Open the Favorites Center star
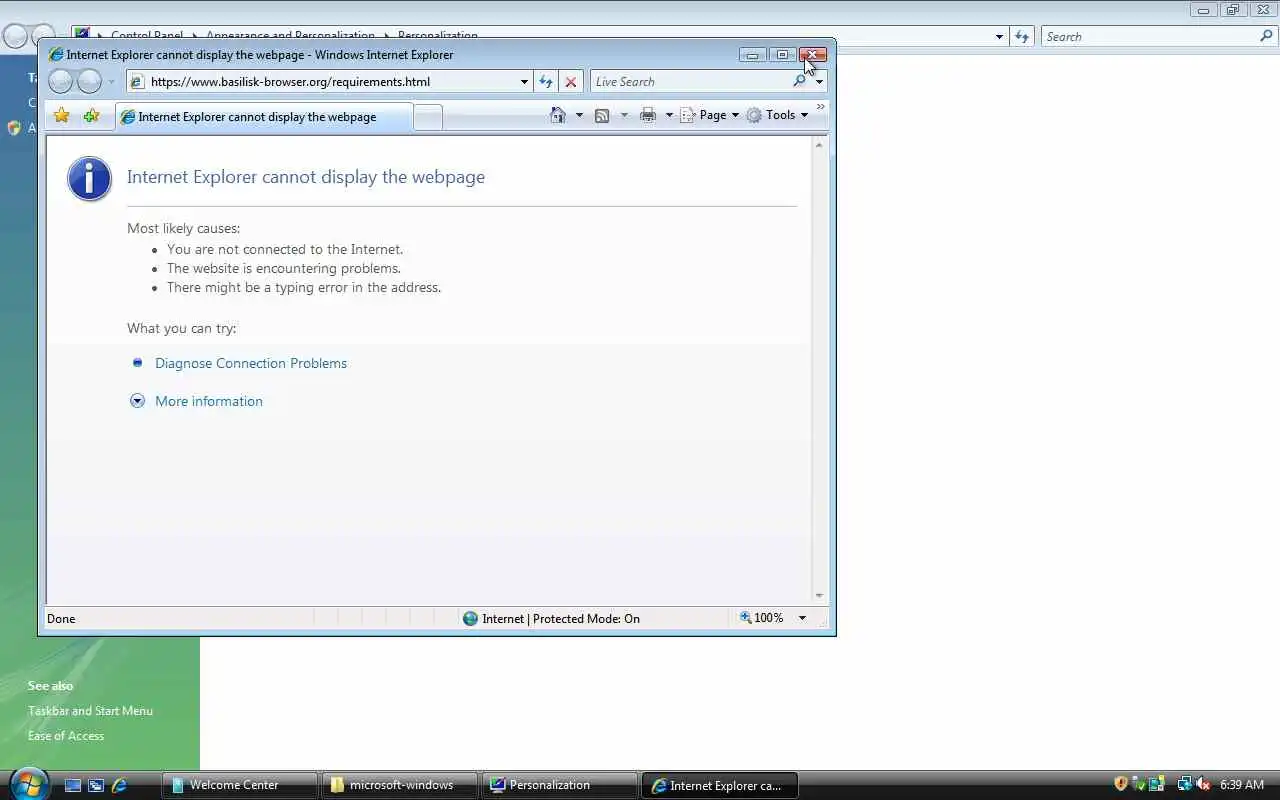The image size is (1280, 800). click(x=62, y=116)
